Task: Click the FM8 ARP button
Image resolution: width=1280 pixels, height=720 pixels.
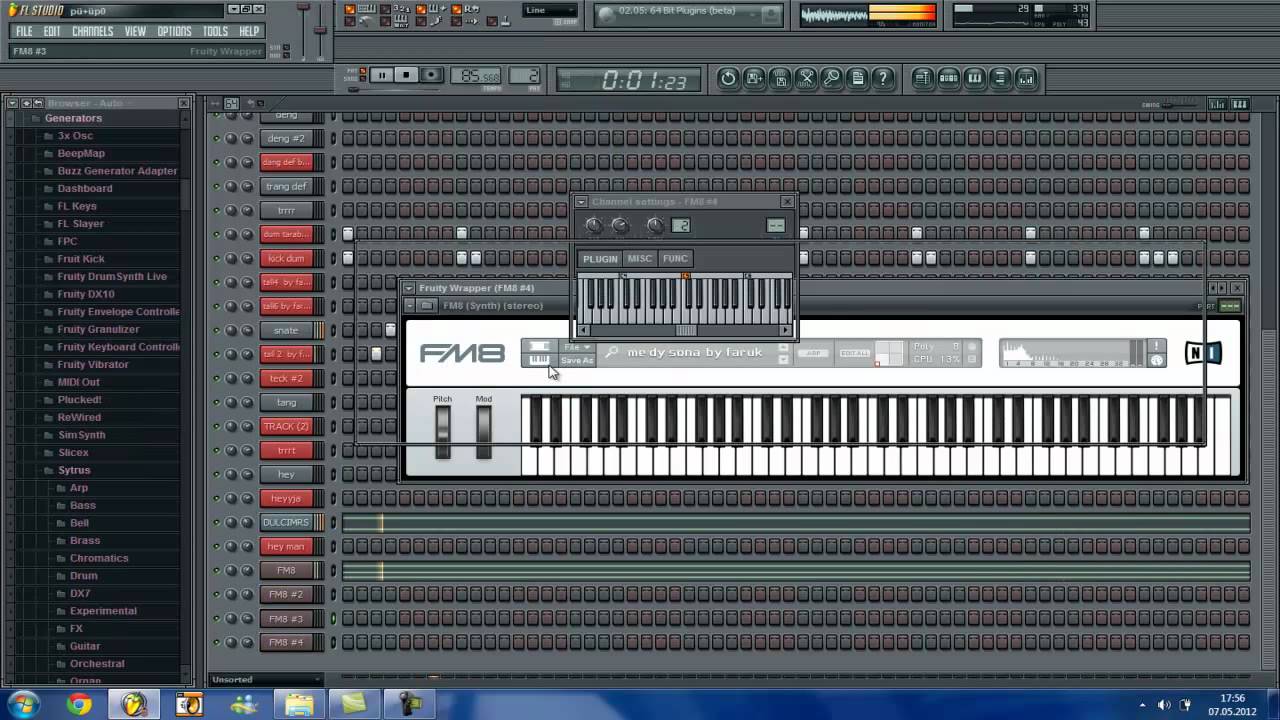Action: point(814,353)
